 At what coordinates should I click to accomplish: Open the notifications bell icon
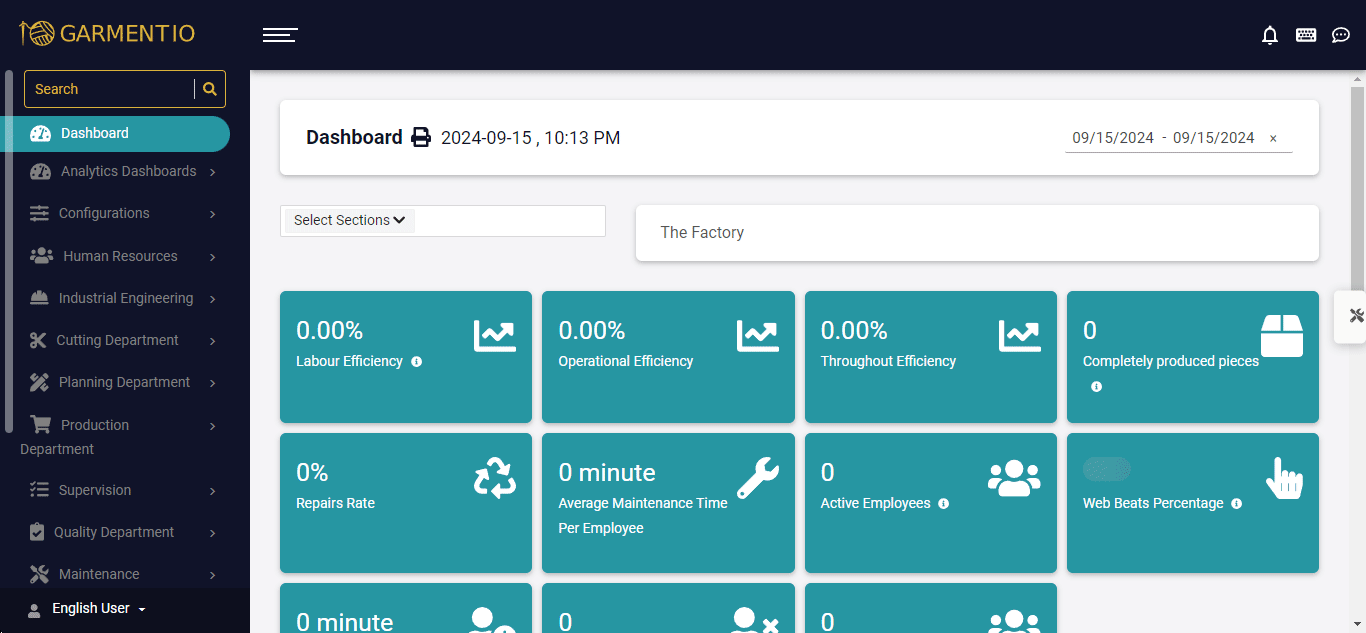coord(1270,36)
